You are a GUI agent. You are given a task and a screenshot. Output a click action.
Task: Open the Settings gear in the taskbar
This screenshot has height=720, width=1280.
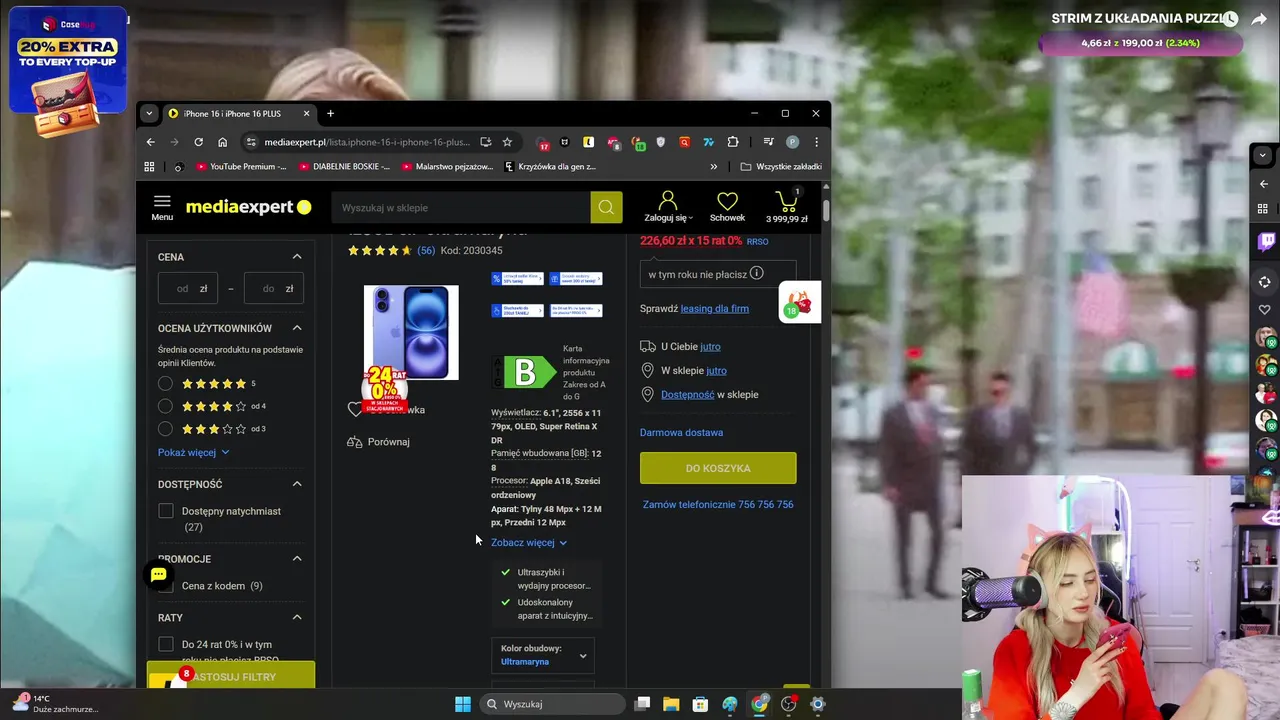(818, 704)
